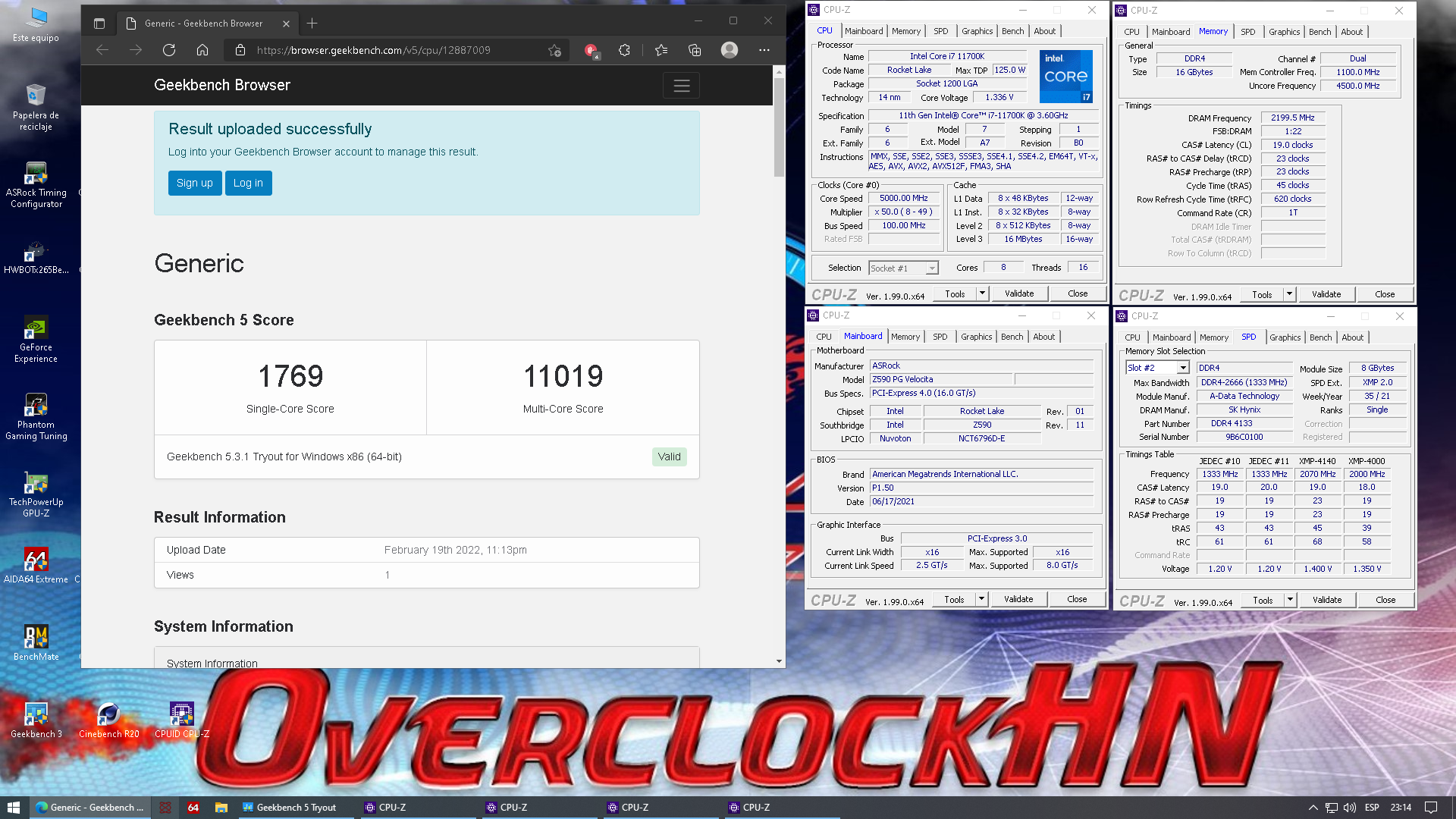
Task: Expand Tools arrow in Mainboard-tab CPU-Z window
Action: pyautogui.click(x=981, y=599)
